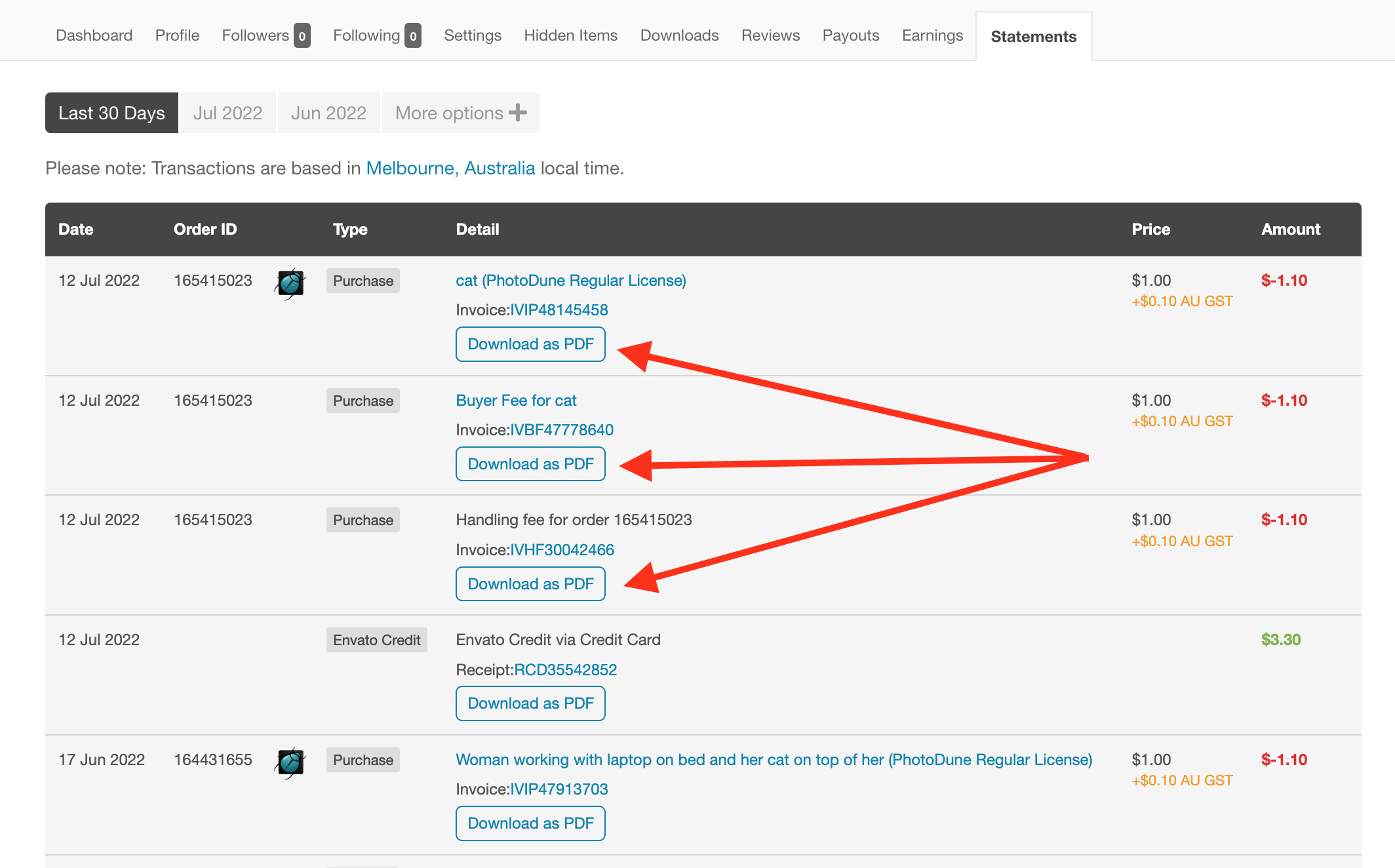
Task: Download the Envato Credit receipt as PDF
Action: [x=530, y=703]
